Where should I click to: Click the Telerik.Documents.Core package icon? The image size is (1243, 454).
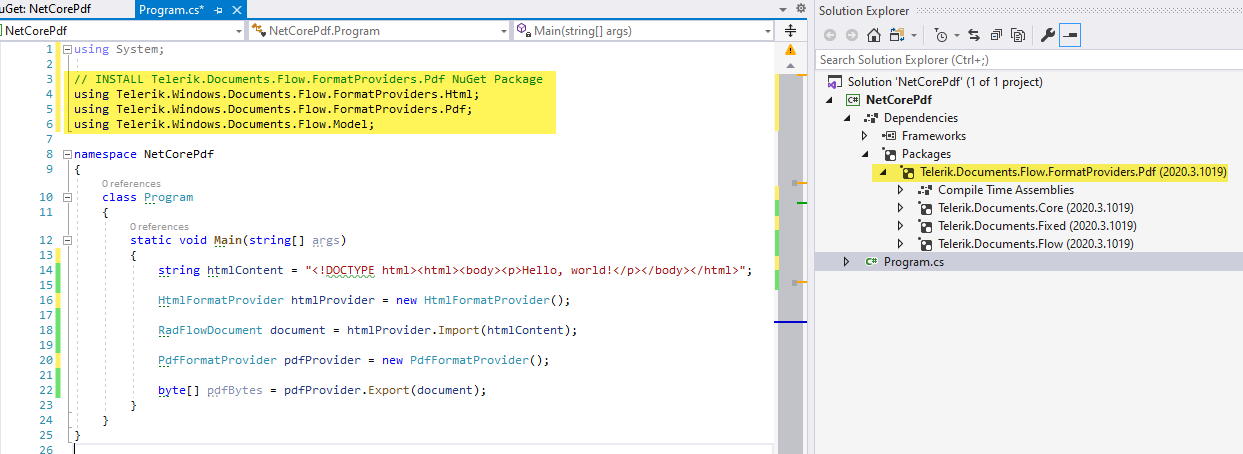tap(925, 208)
